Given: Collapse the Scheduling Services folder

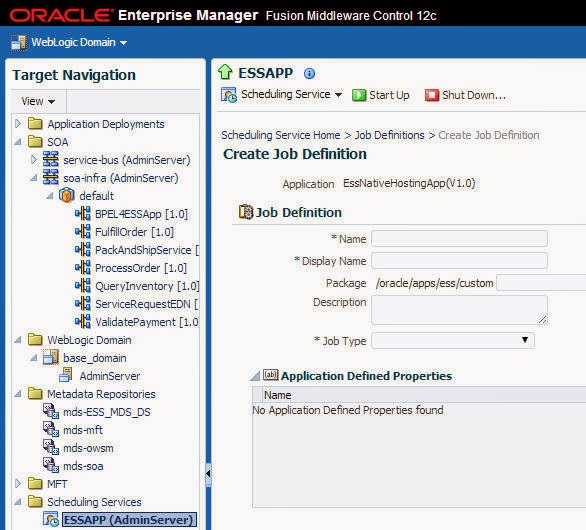Looking at the screenshot, I should point(18,502).
